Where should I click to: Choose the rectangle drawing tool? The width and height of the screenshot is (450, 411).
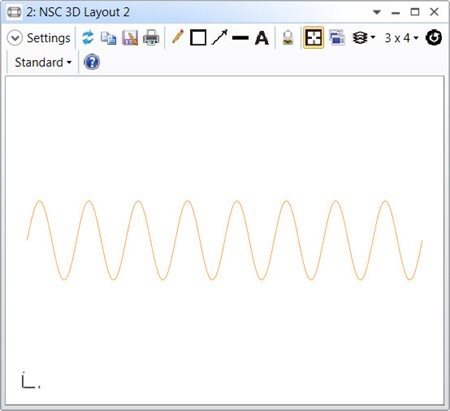(198, 38)
